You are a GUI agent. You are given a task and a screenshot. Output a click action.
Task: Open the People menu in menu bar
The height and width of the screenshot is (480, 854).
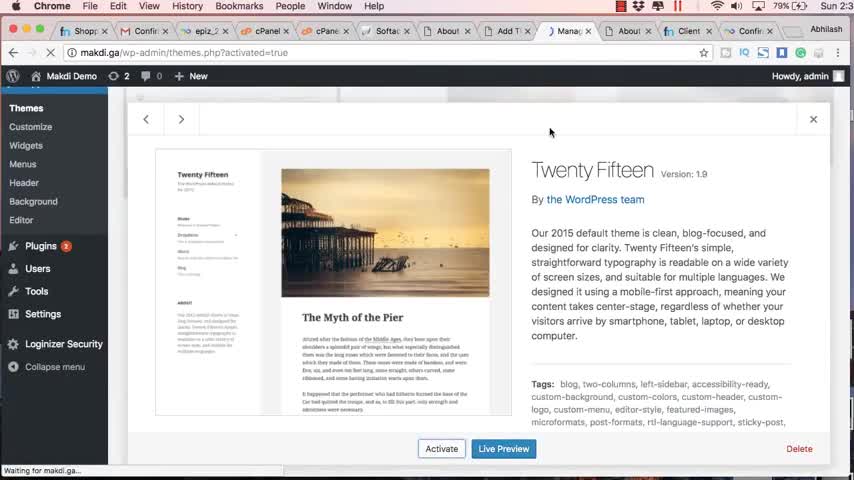tap(290, 6)
